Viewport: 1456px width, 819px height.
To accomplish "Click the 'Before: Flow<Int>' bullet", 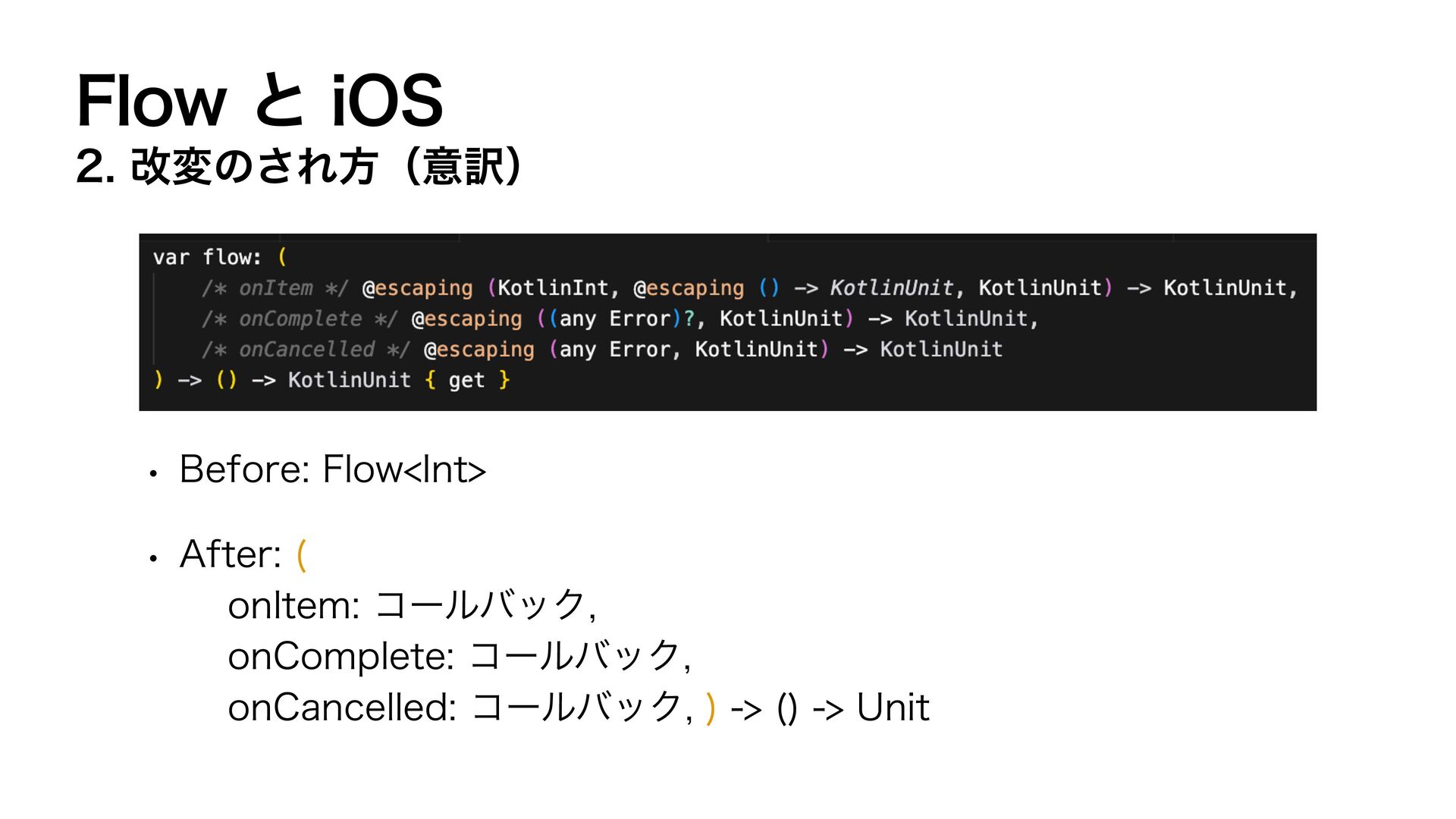I will click(332, 469).
